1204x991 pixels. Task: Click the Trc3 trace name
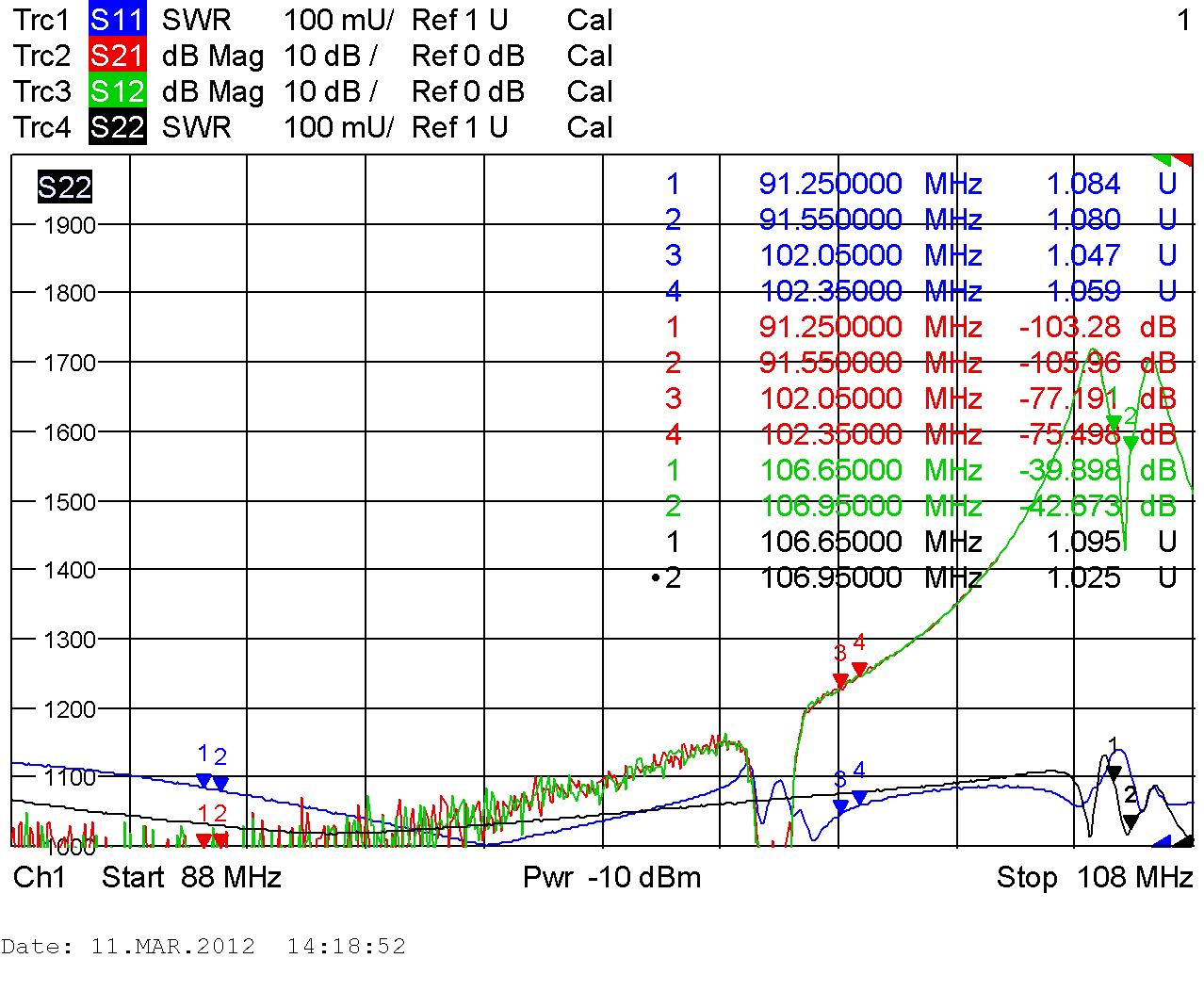pos(42,91)
